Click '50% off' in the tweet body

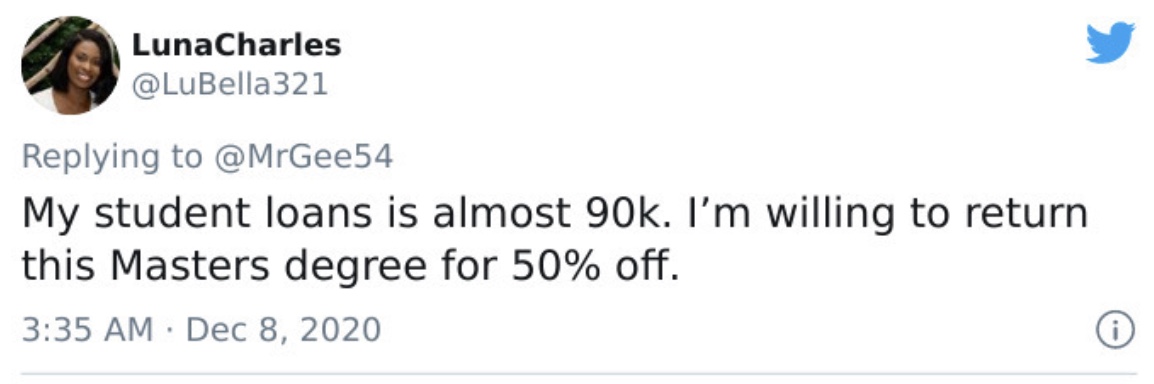pyautogui.click(x=590, y=268)
